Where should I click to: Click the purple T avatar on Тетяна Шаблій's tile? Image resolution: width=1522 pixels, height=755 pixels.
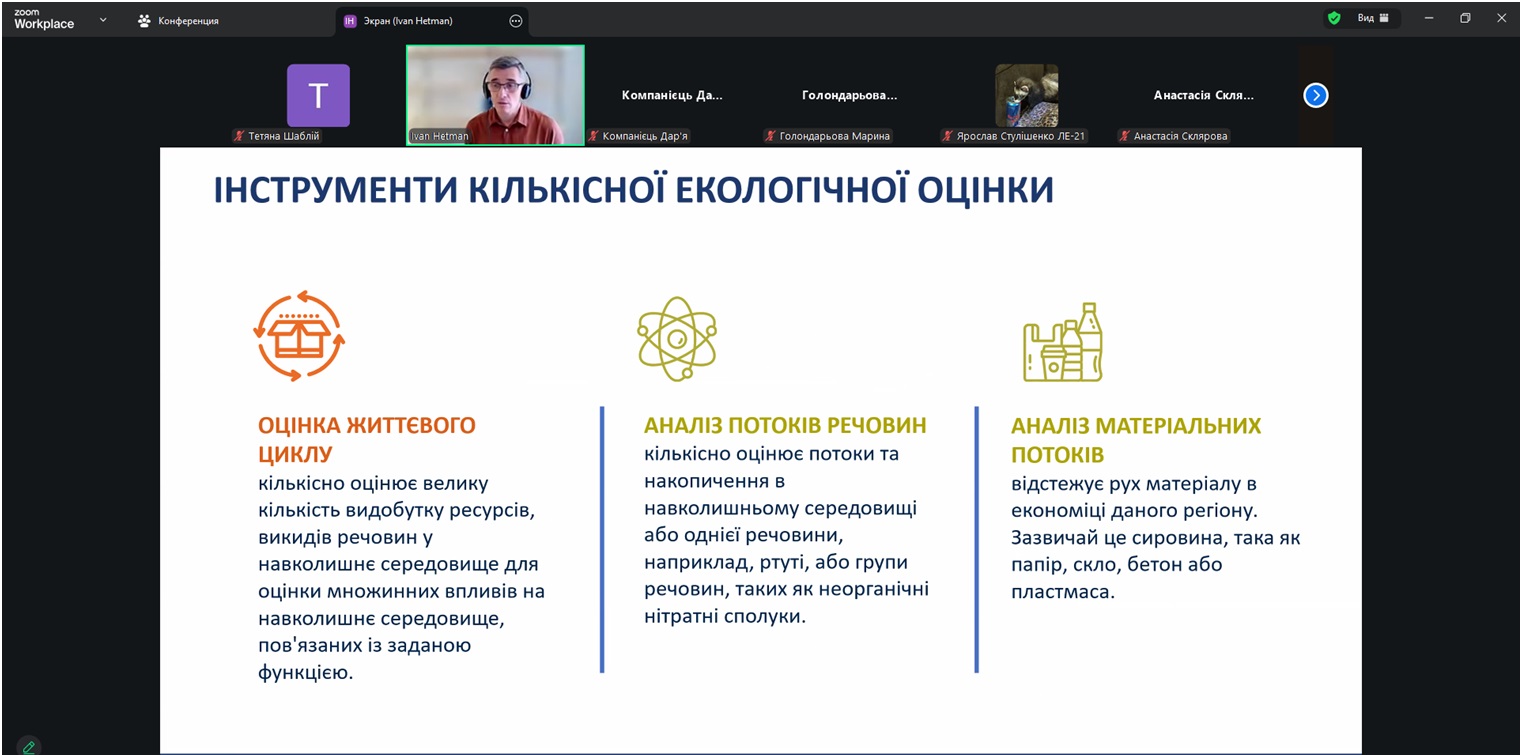tap(318, 95)
